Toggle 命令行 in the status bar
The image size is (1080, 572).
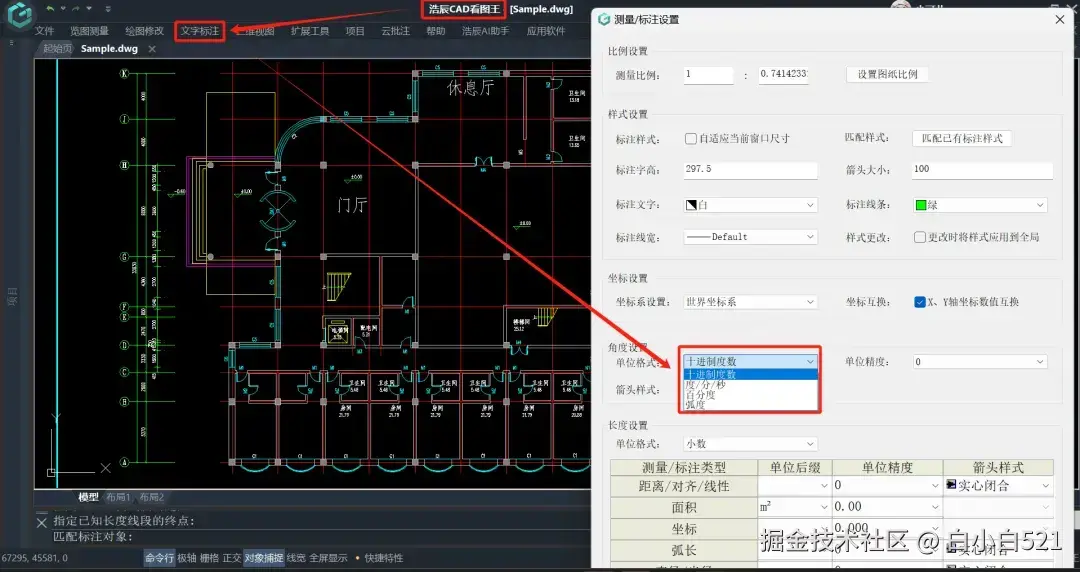159,558
